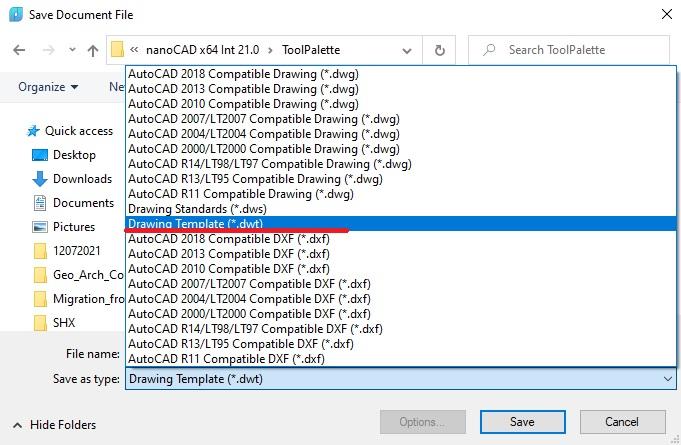Click the Up one level arrow

coord(93,50)
